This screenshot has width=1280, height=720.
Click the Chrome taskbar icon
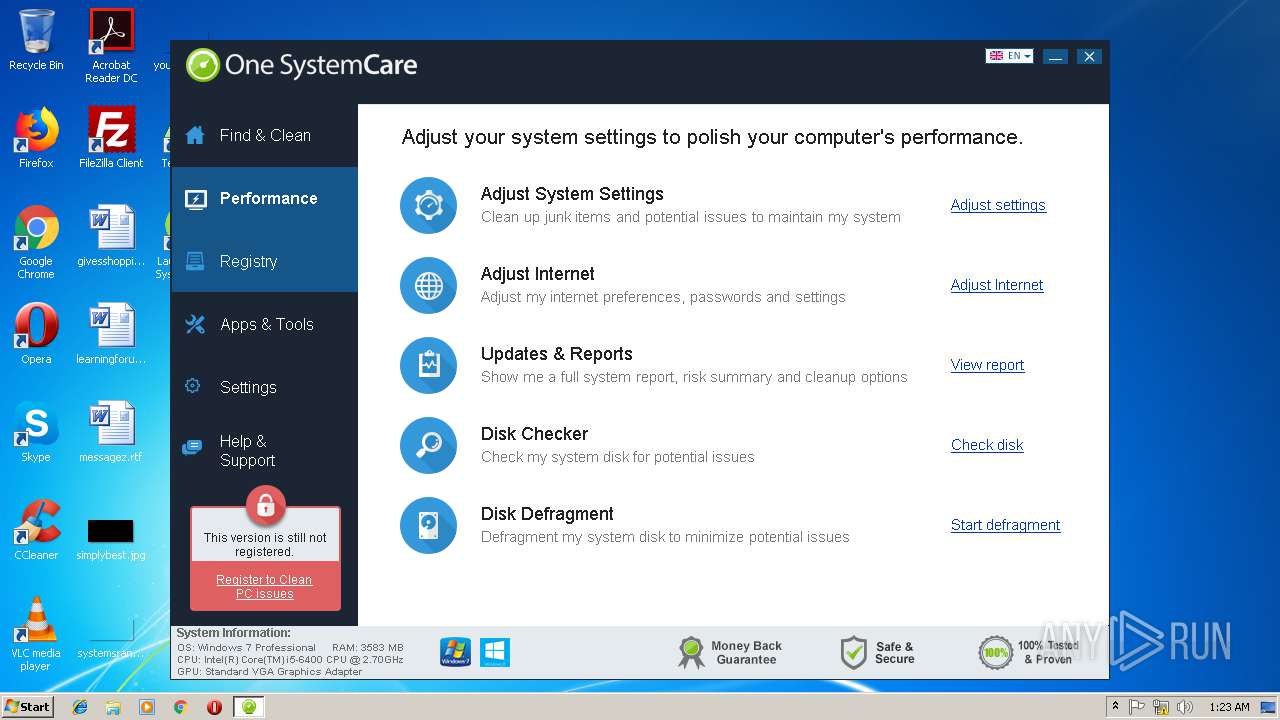pyautogui.click(x=180, y=706)
